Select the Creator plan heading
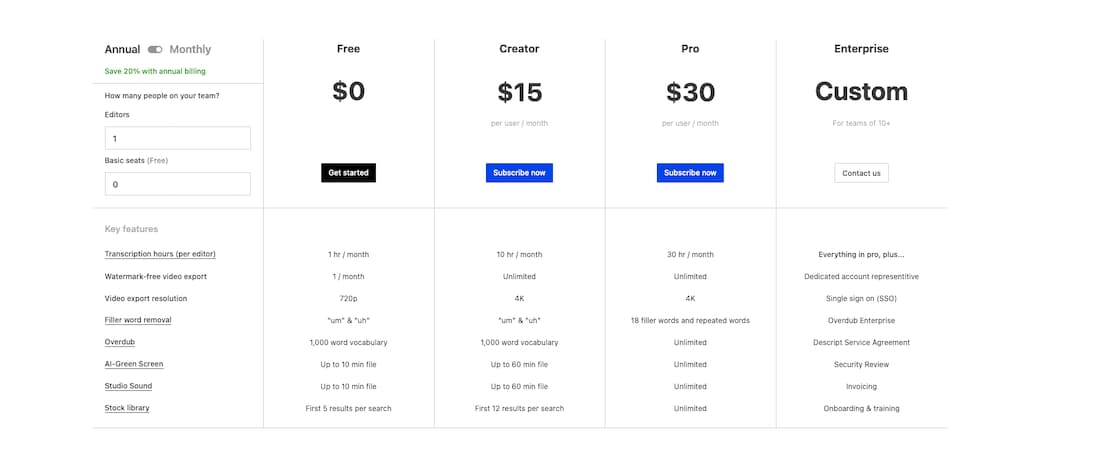The height and width of the screenshot is (463, 1100). click(x=519, y=48)
